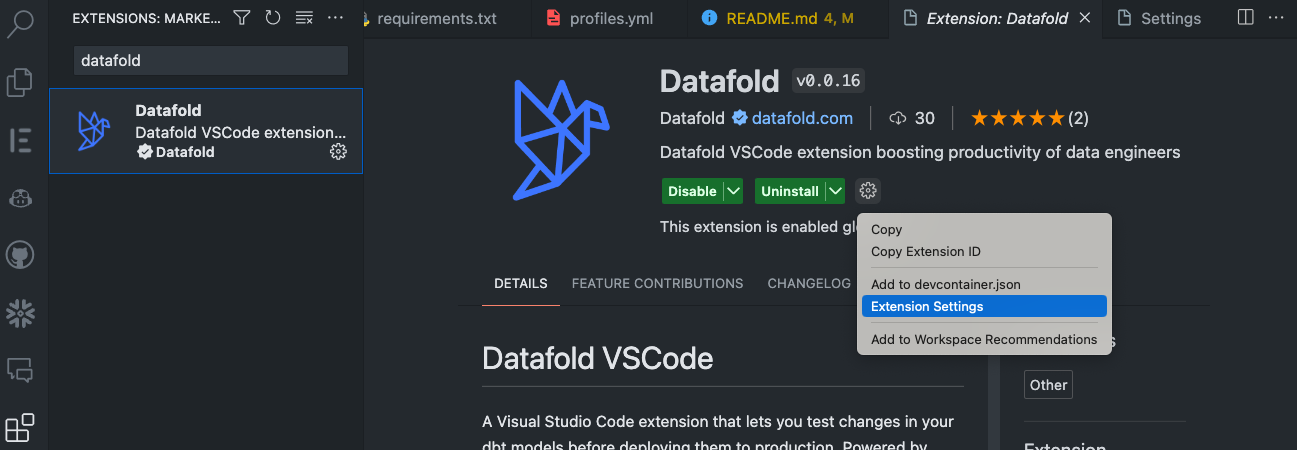The width and height of the screenshot is (1297, 450).
Task: Open the Snowflake view in activity bar
Action: click(x=20, y=314)
